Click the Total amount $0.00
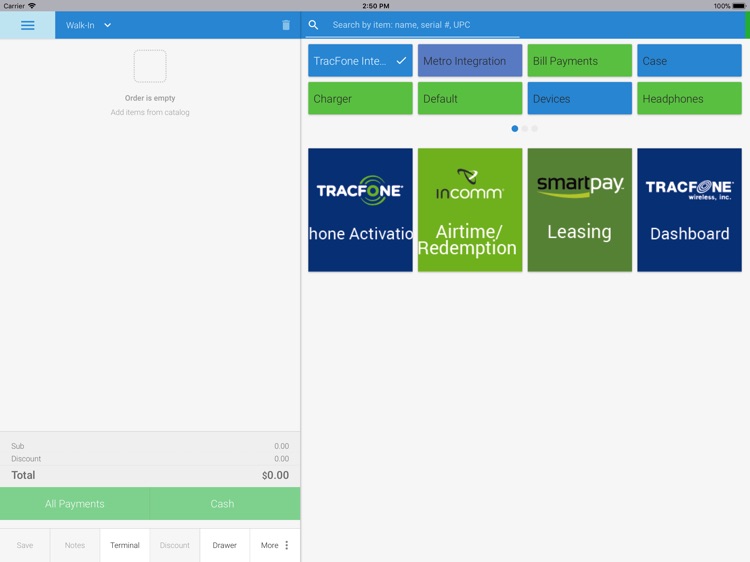 [x=275, y=475]
